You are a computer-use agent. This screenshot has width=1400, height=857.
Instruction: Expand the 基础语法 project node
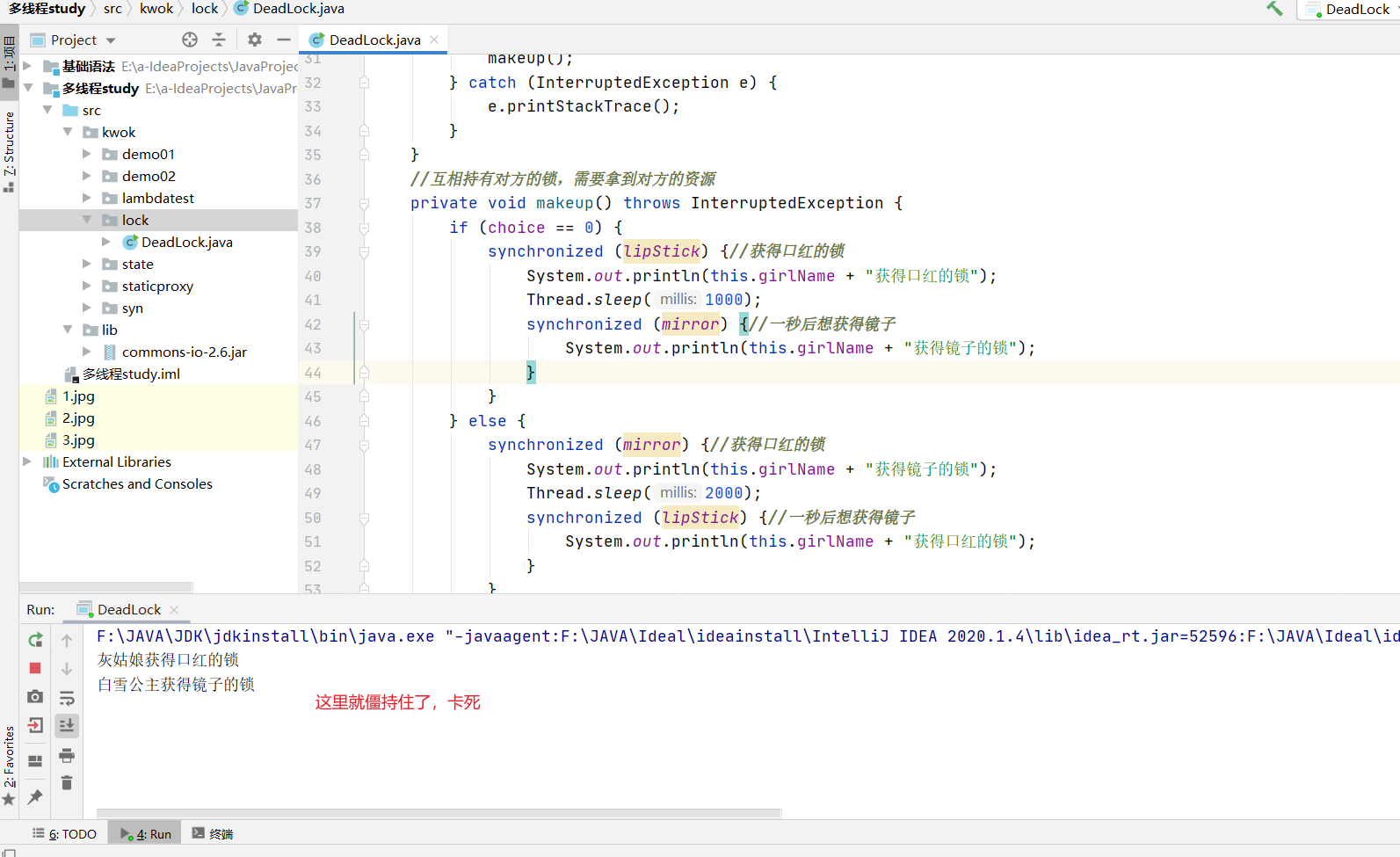pos(27,66)
